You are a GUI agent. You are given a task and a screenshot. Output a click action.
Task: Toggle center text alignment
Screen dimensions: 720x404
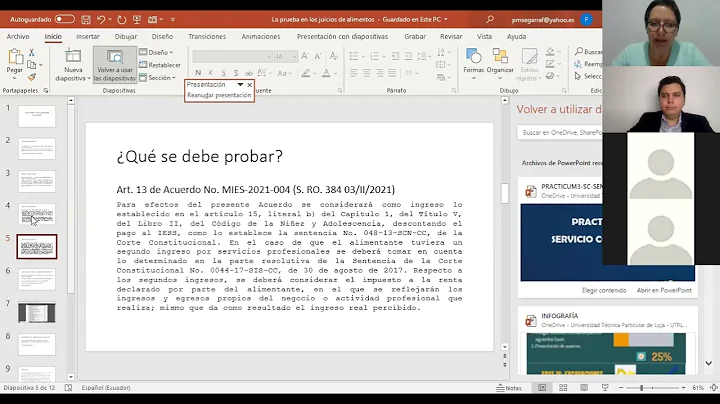(366, 73)
